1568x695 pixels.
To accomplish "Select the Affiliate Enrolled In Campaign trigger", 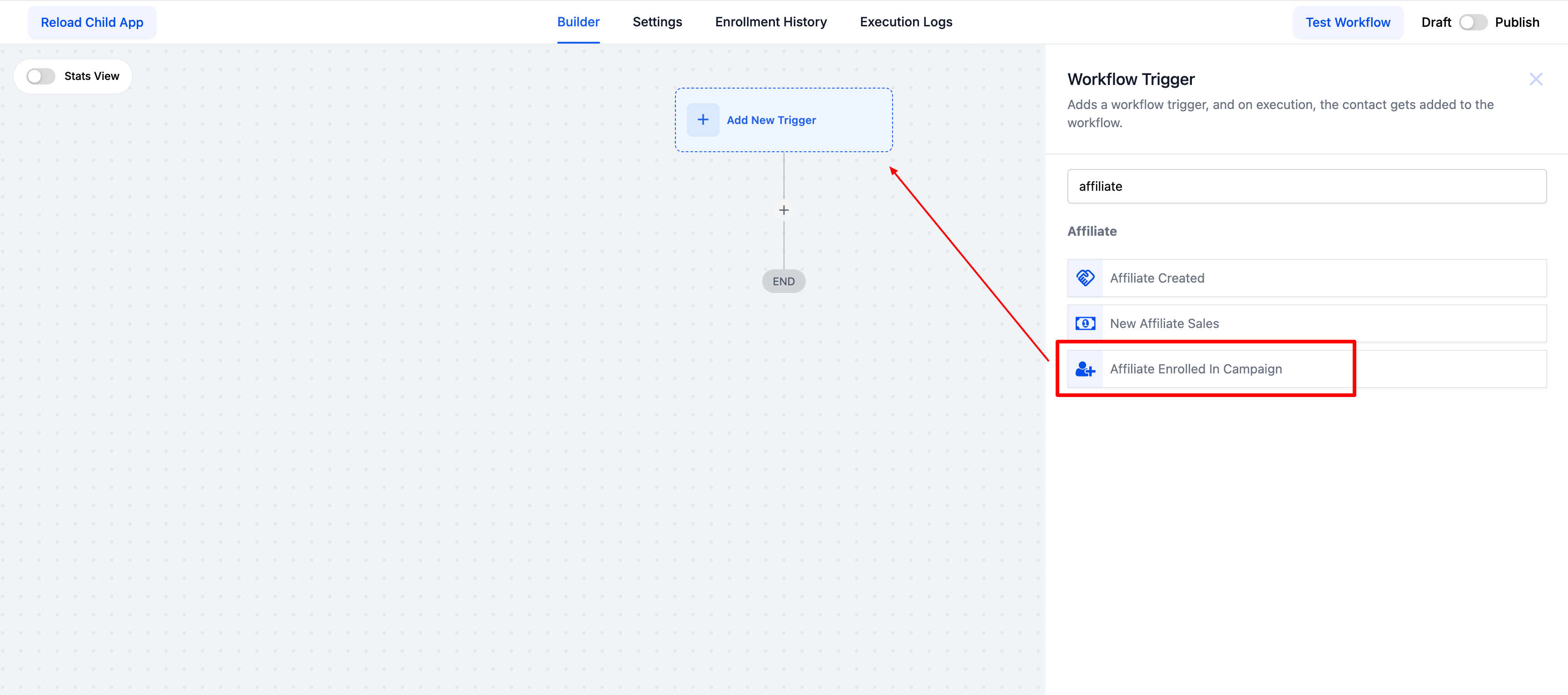I will [x=1196, y=369].
